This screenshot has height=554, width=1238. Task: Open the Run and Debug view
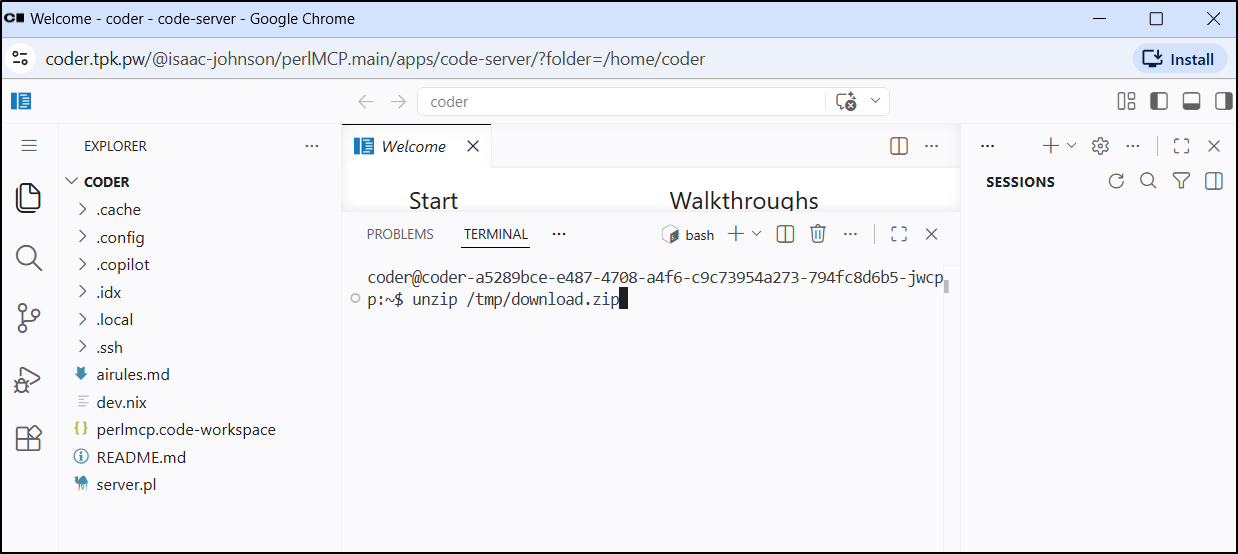pos(28,379)
